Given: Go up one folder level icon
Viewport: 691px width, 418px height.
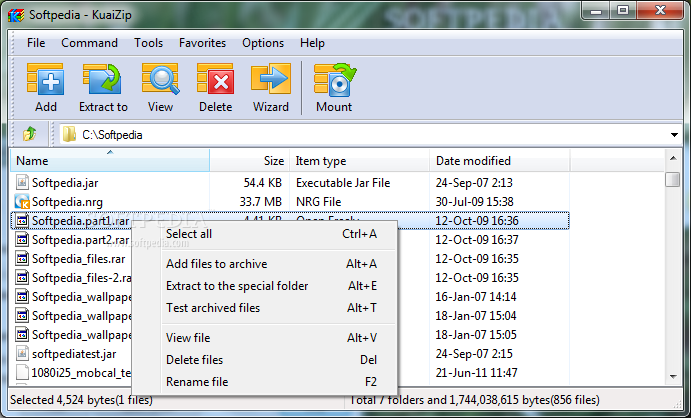Looking at the screenshot, I should (29, 133).
